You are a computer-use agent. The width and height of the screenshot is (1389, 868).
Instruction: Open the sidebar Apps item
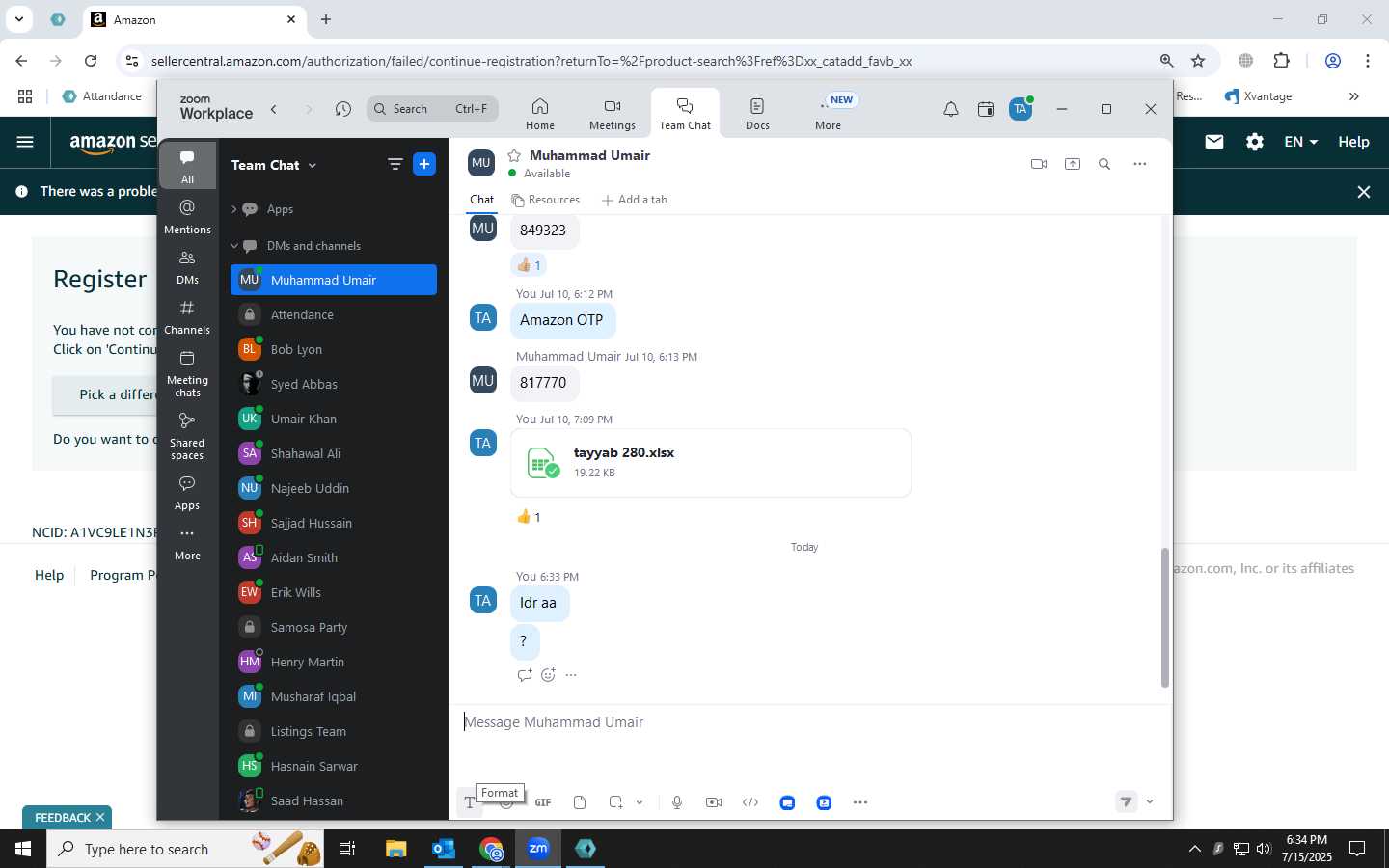click(187, 492)
